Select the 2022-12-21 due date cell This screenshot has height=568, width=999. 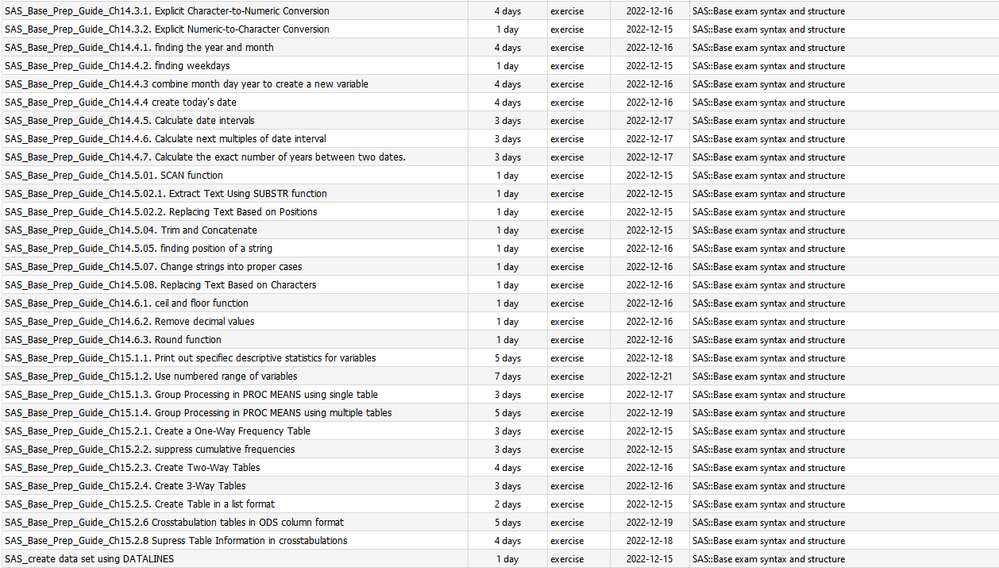tap(649, 376)
